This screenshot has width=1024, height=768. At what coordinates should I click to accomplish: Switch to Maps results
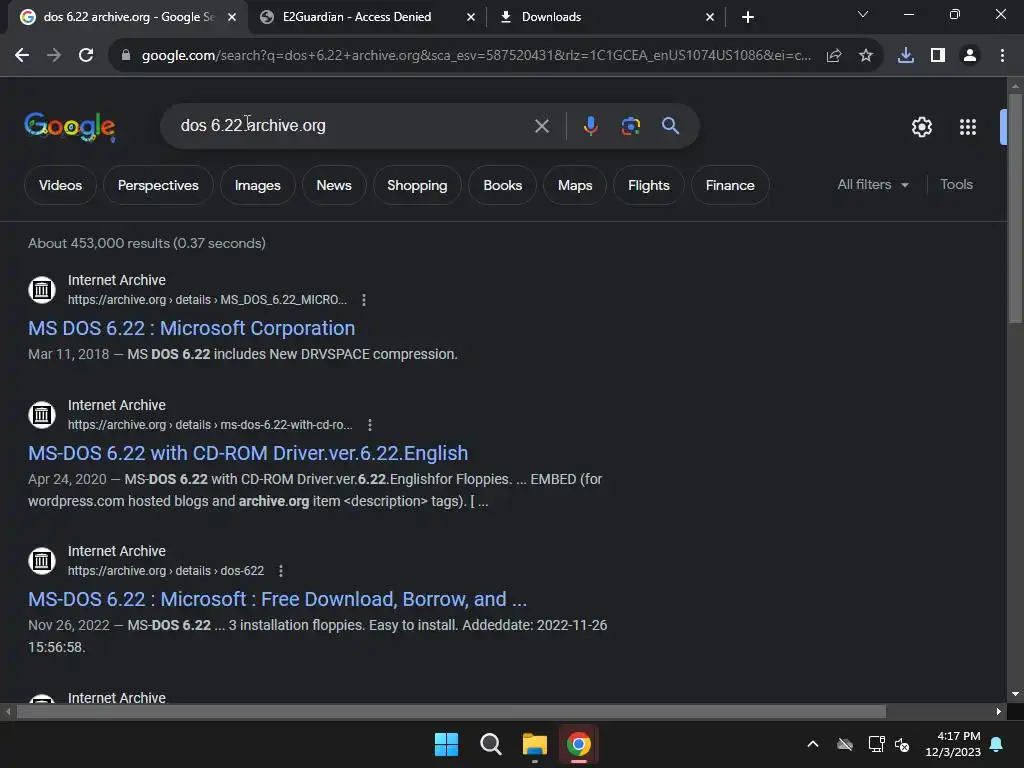(x=575, y=185)
